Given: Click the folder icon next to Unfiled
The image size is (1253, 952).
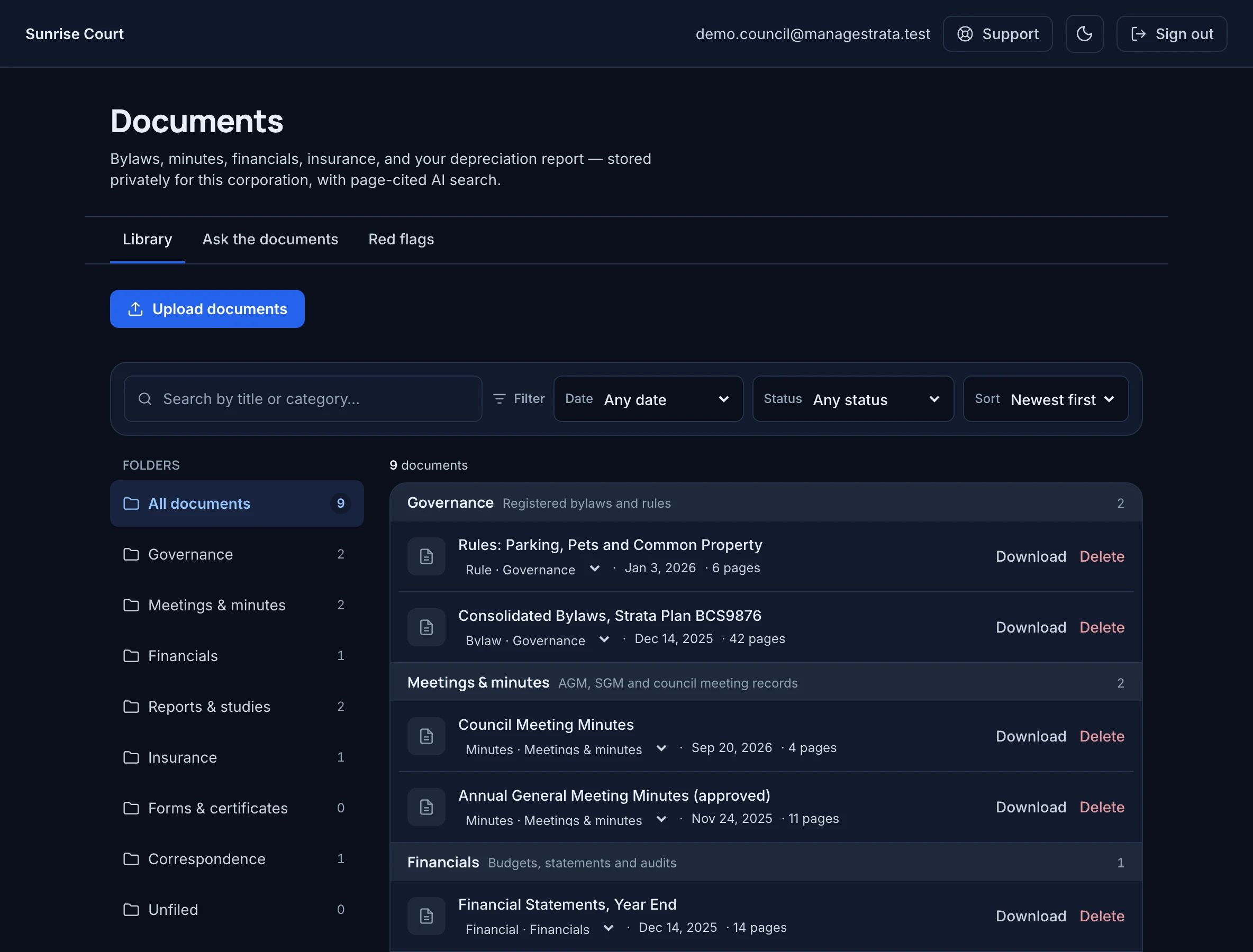Looking at the screenshot, I should tap(131, 910).
